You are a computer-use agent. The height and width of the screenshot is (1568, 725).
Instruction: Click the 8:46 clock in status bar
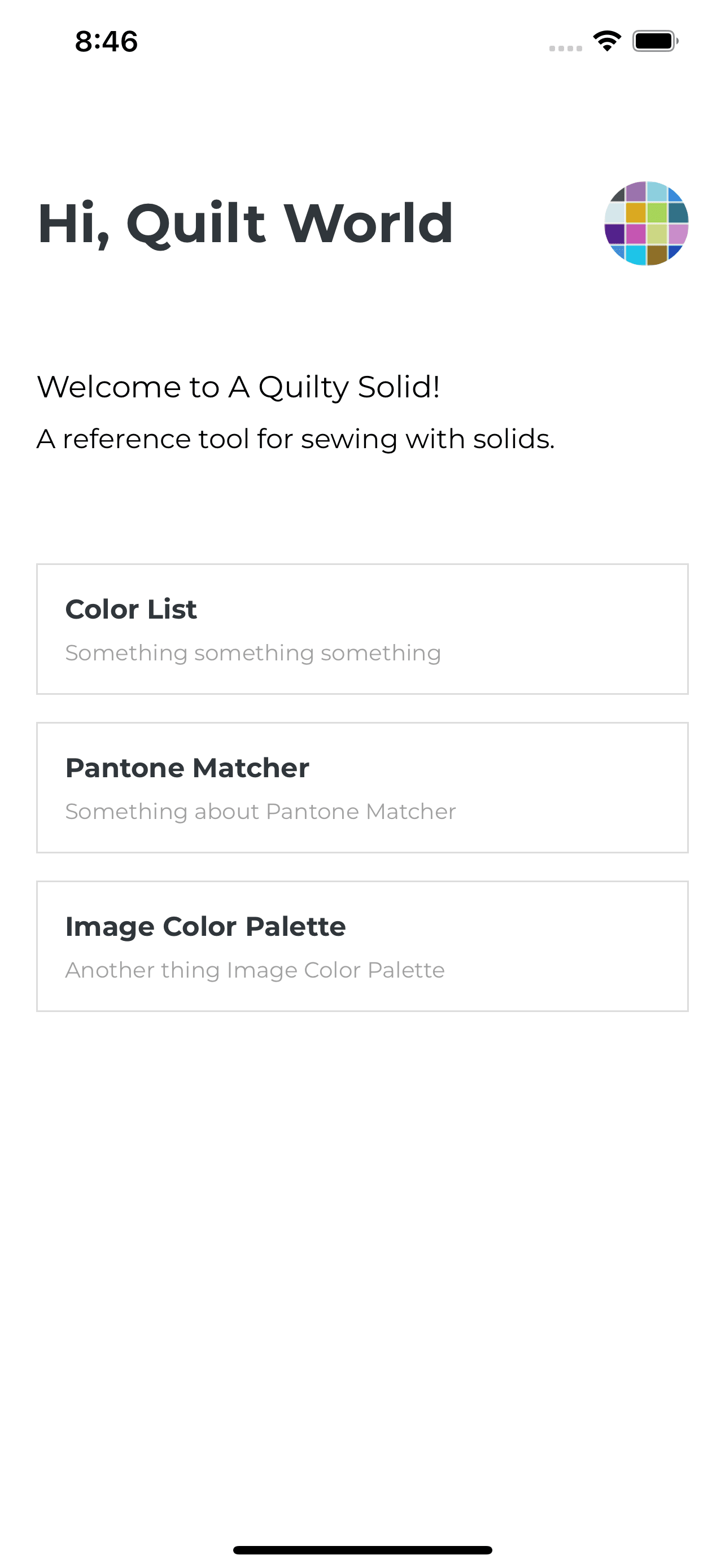pyautogui.click(x=107, y=41)
